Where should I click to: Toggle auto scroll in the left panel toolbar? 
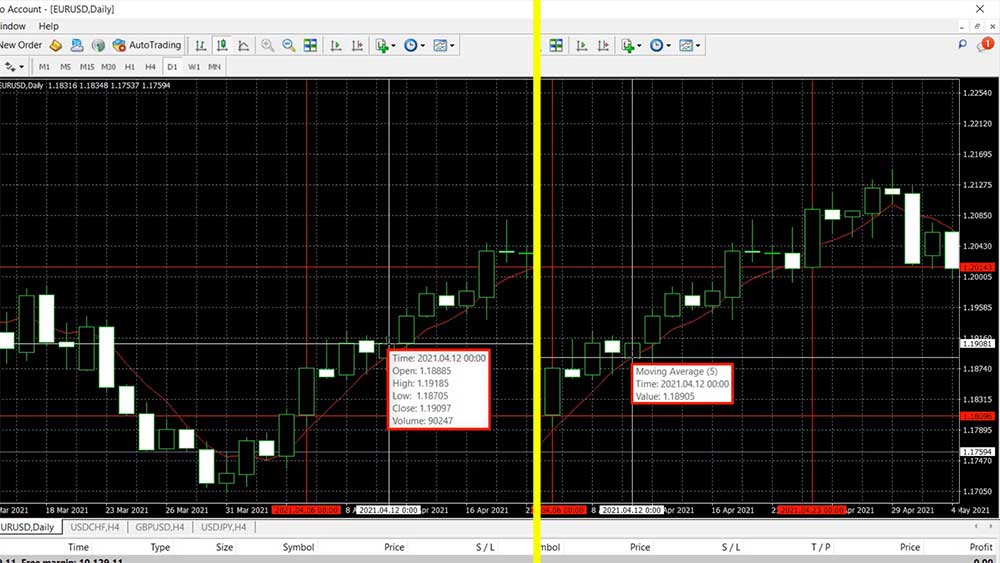(335, 45)
